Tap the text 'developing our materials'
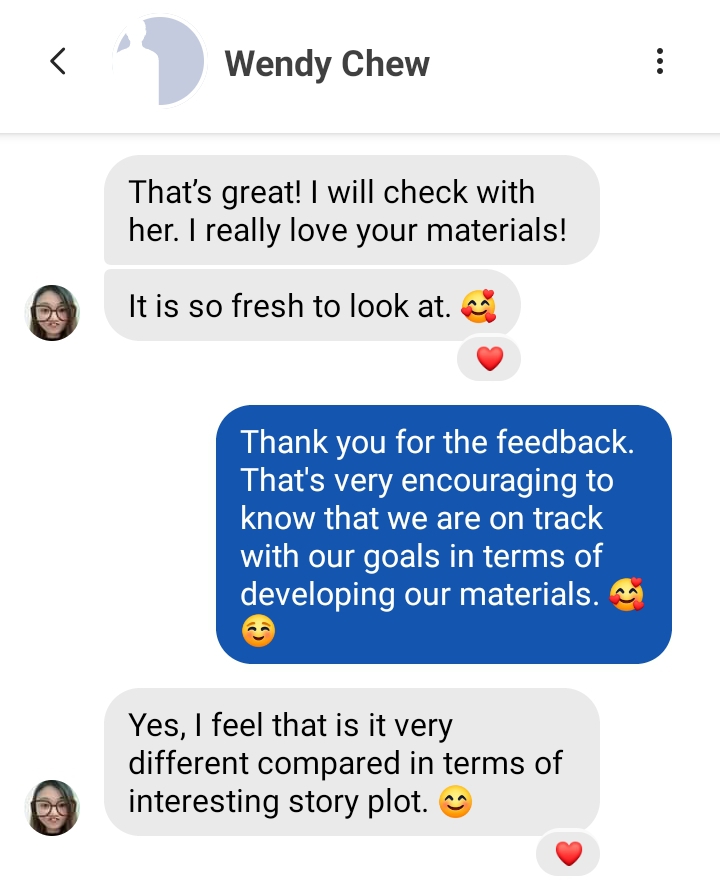This screenshot has width=720, height=896. pyautogui.click(x=417, y=594)
